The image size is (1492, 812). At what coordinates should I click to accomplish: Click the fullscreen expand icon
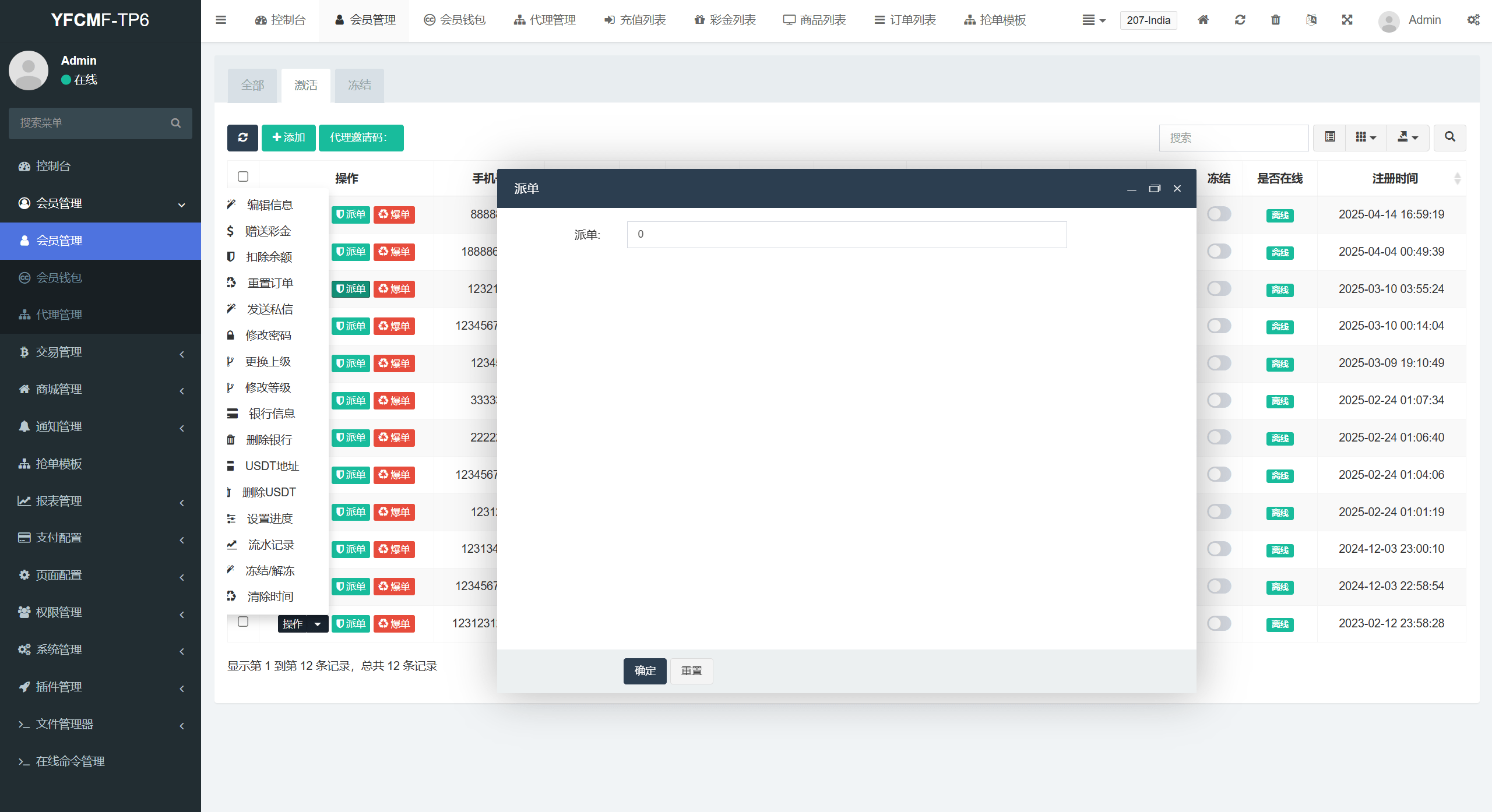point(1347,20)
